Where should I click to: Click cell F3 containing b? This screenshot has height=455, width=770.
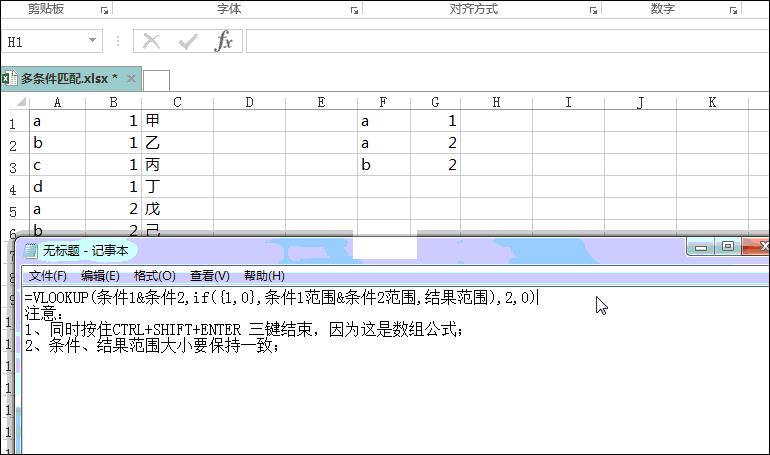pyautogui.click(x=384, y=165)
